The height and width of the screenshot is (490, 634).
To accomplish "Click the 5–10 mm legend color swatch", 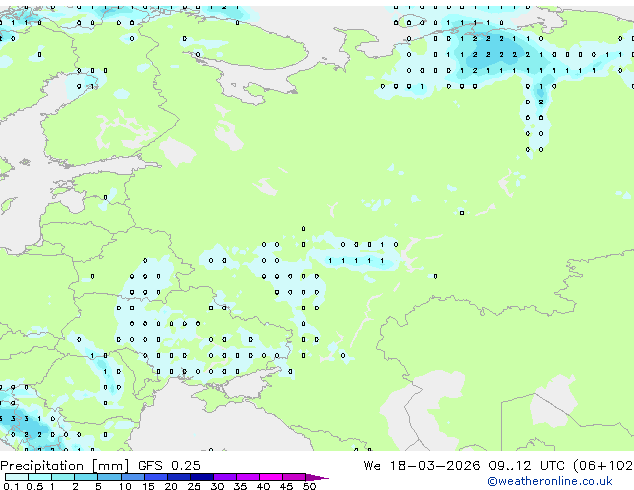I will point(110,477).
